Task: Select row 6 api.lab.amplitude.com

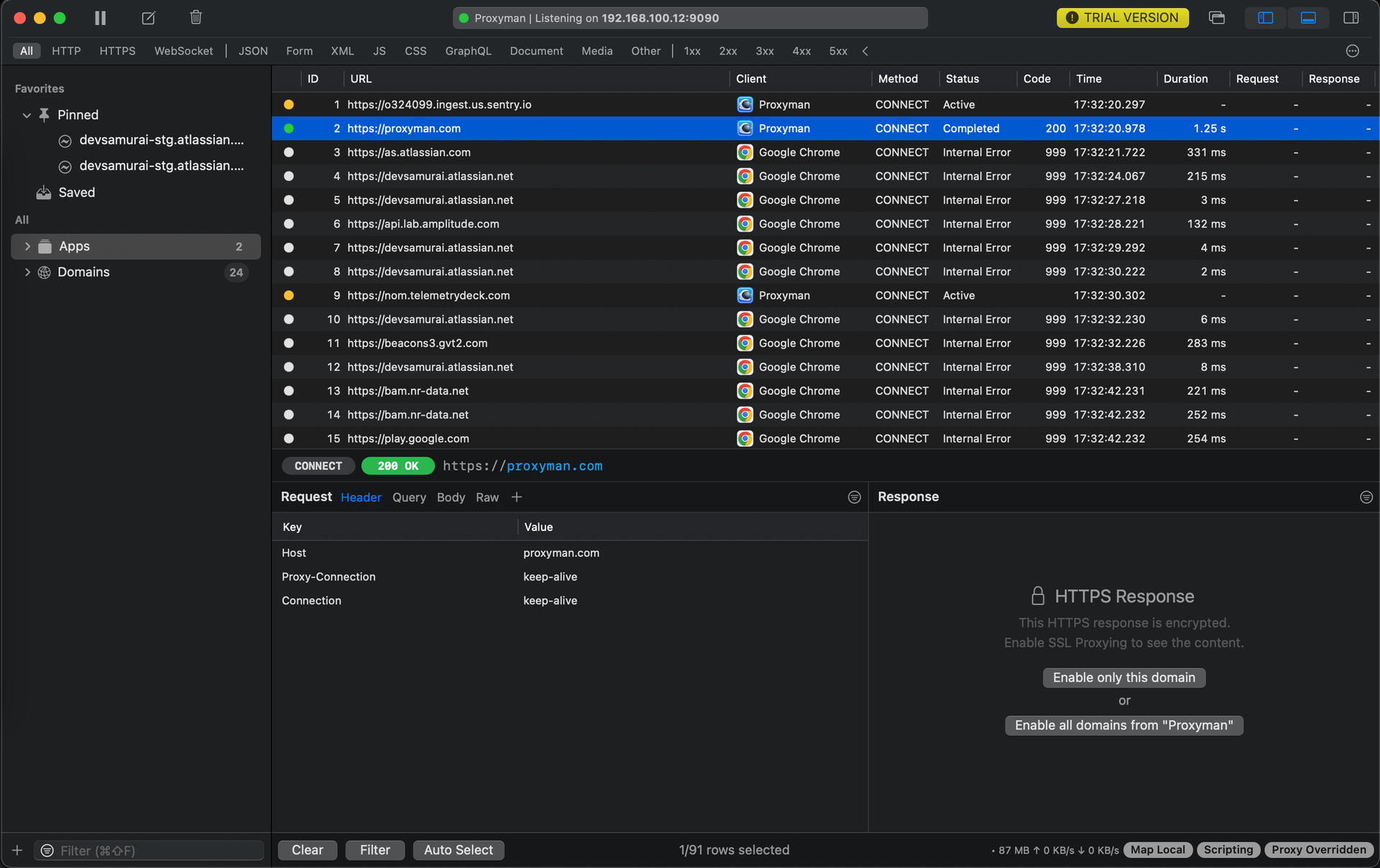Action: click(x=825, y=224)
